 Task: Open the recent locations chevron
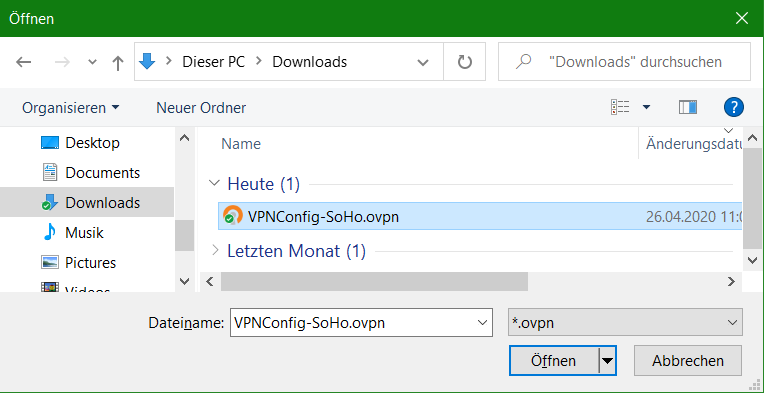pos(92,62)
